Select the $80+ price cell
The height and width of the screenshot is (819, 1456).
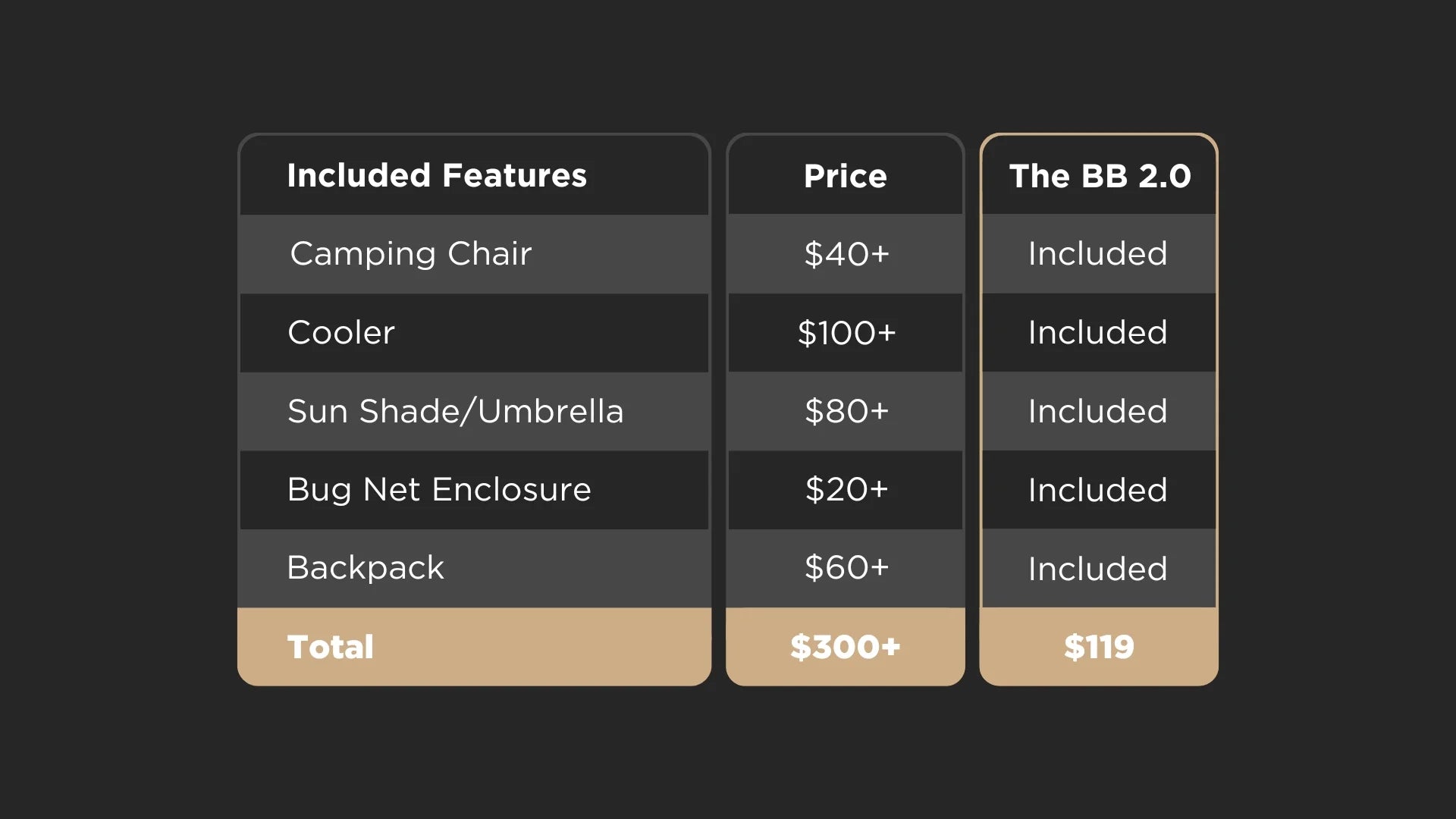pos(846,412)
